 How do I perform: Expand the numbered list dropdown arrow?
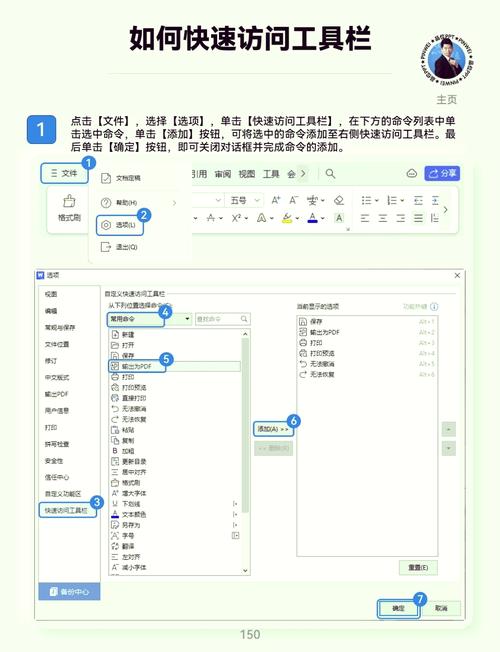click(402, 201)
